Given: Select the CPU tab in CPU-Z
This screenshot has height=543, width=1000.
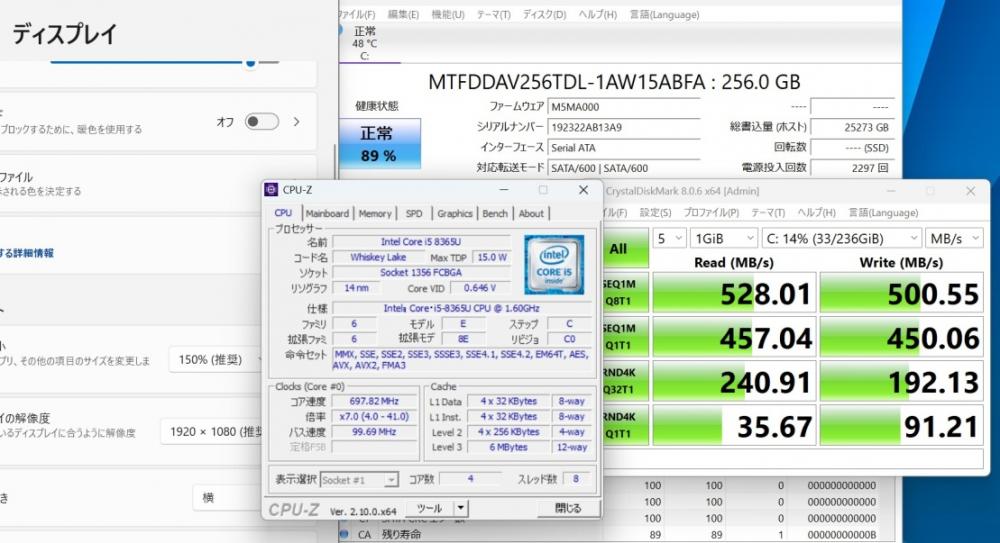Looking at the screenshot, I should point(283,213).
